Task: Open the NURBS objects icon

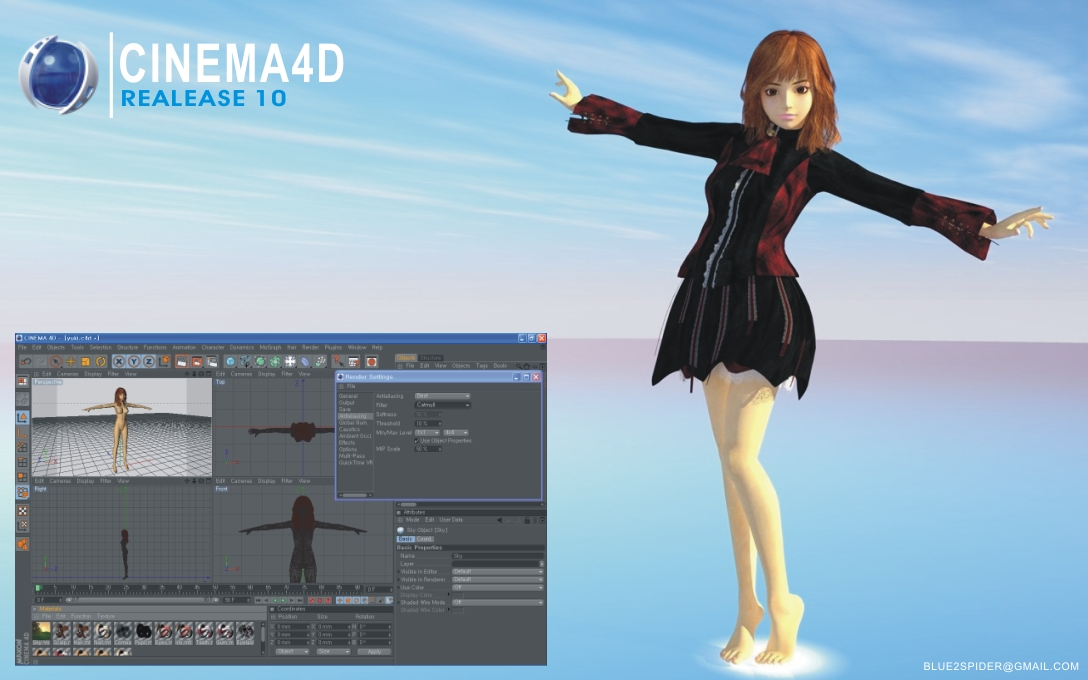Action: [x=260, y=362]
